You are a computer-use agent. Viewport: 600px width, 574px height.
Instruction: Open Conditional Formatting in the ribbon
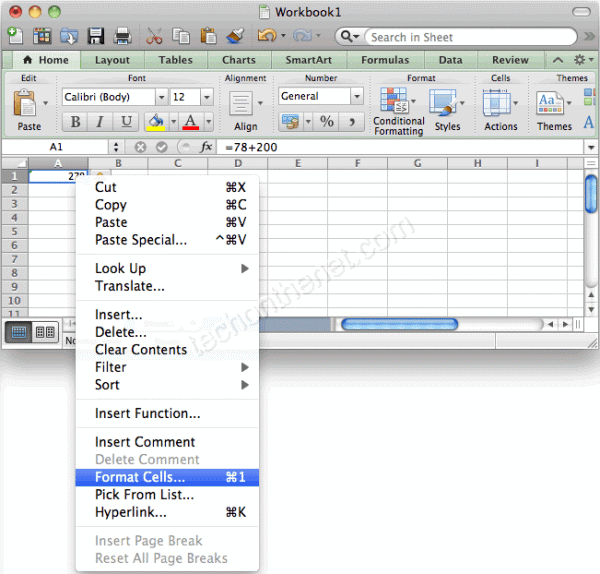coord(398,110)
